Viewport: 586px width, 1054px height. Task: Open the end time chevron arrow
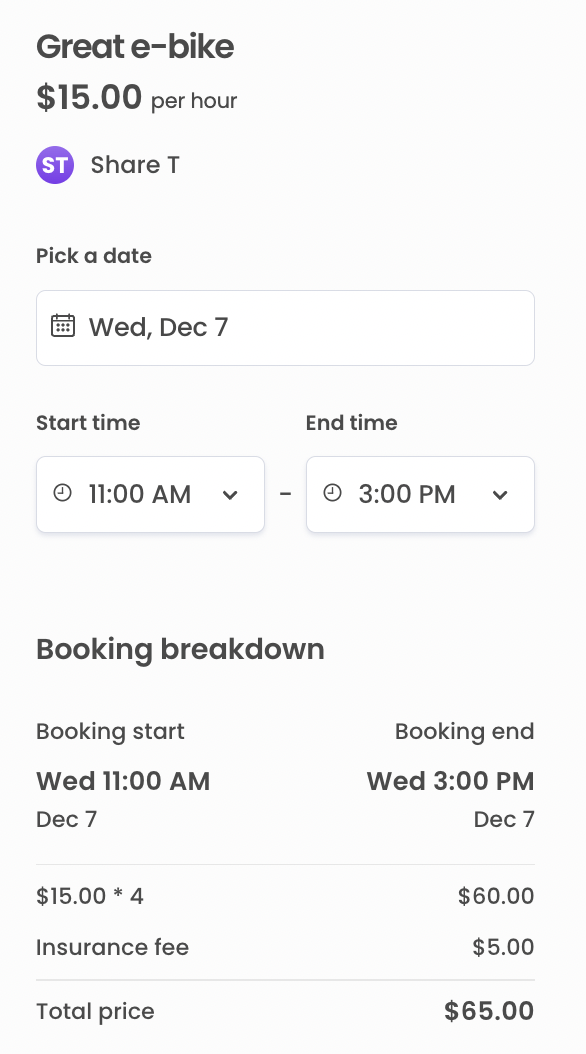(500, 494)
